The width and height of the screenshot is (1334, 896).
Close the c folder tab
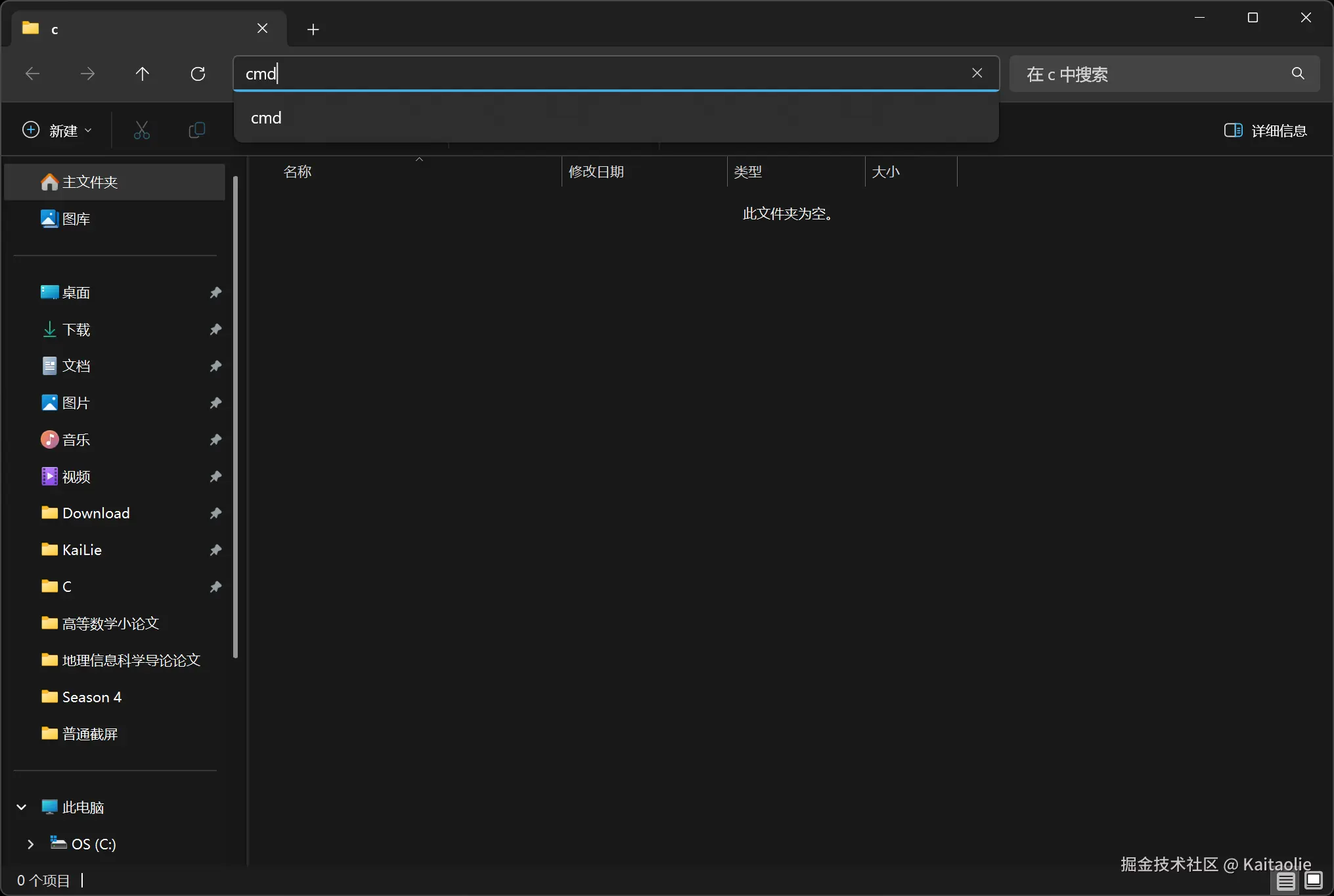262,28
